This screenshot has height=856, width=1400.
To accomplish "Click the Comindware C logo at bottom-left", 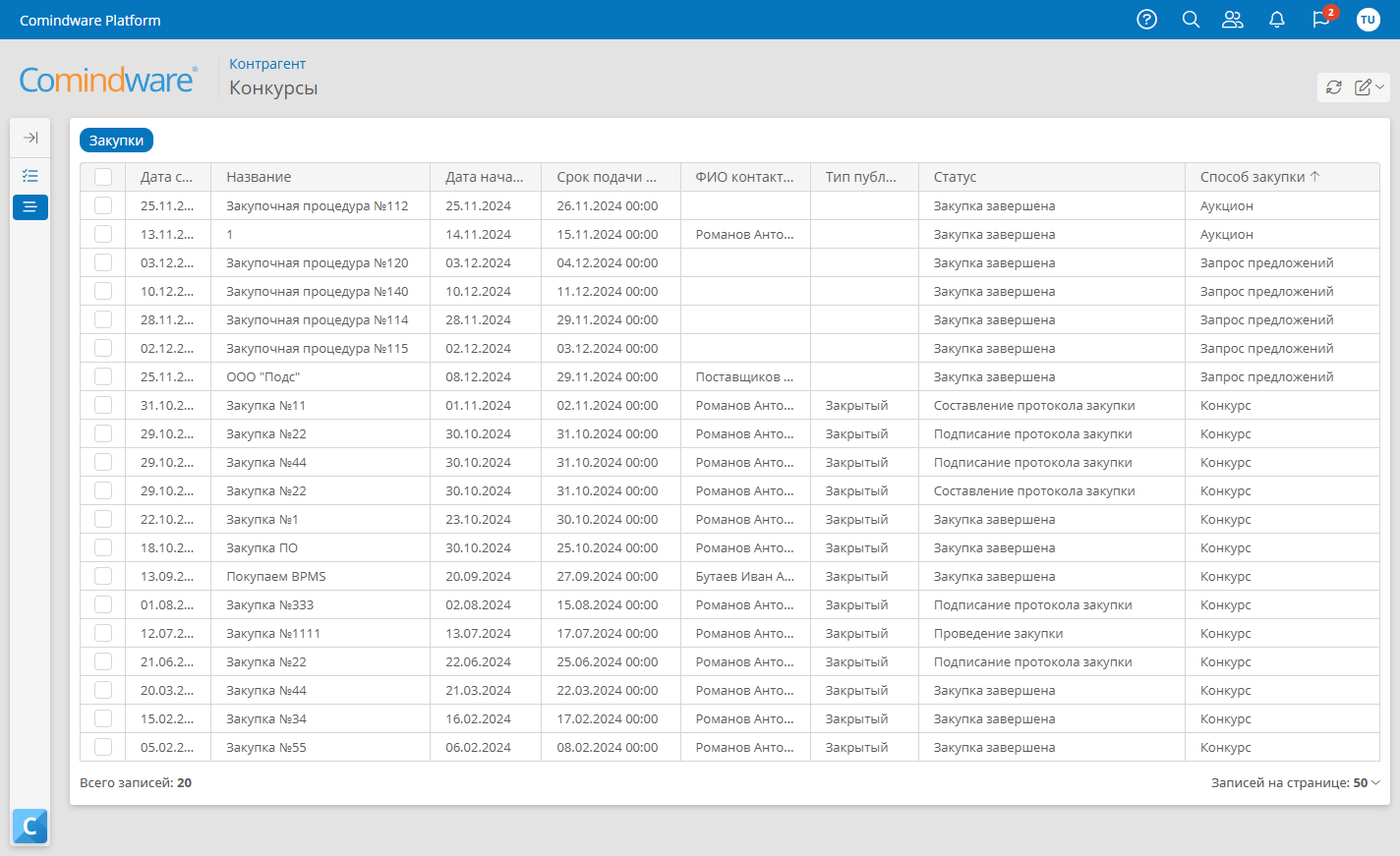I will 30,827.
